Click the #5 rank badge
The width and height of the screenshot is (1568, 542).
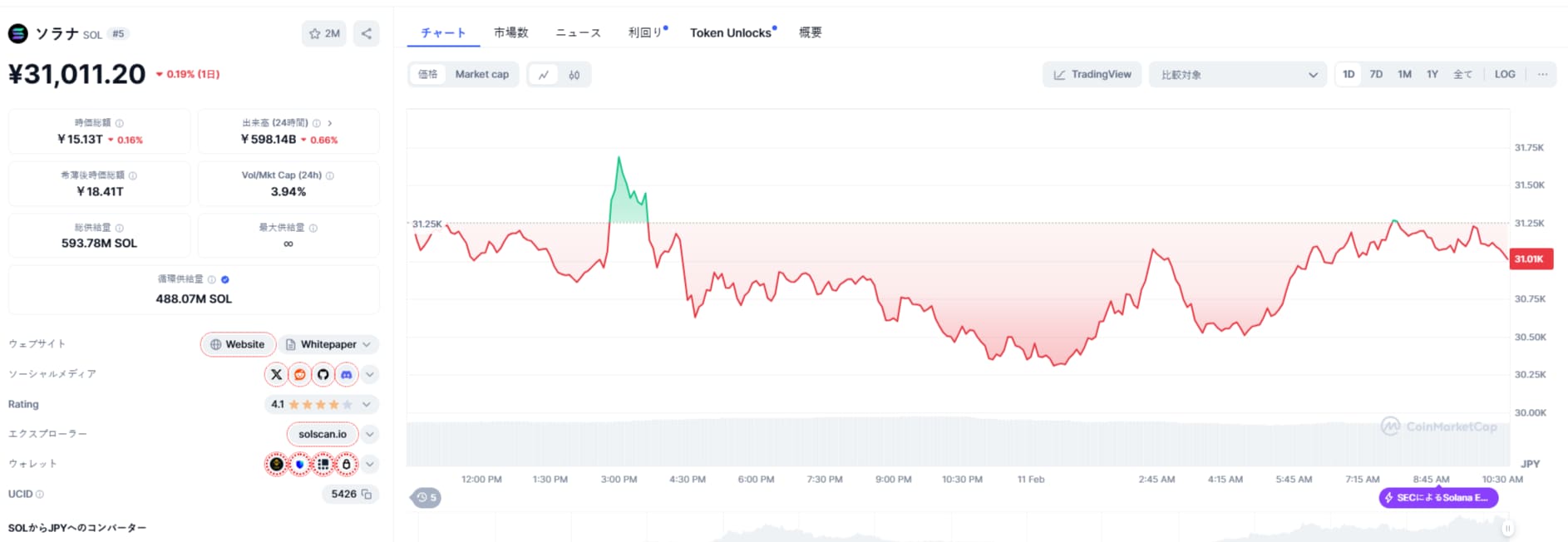coord(118,34)
